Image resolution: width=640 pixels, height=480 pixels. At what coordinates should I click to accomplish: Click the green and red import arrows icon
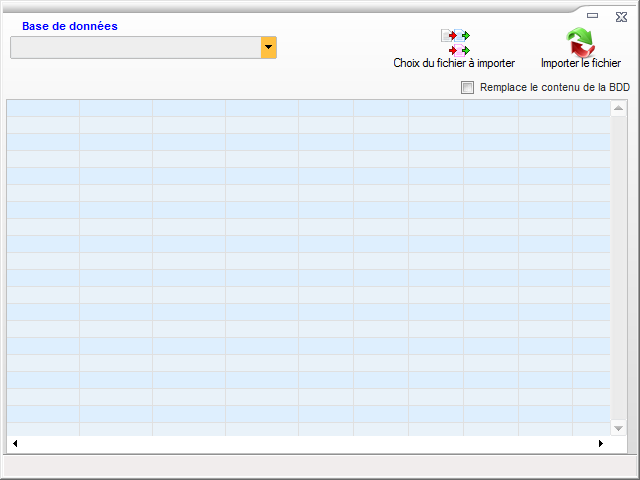point(580,41)
